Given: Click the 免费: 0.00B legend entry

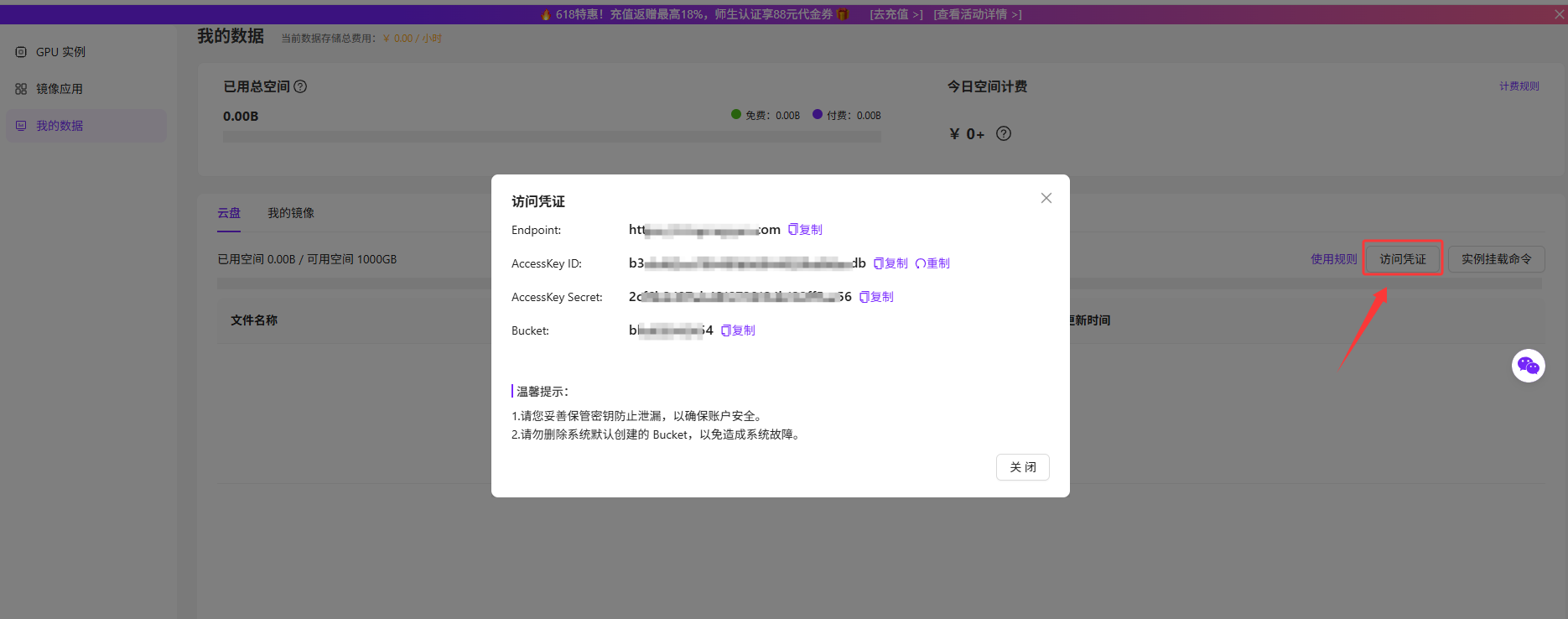Looking at the screenshot, I should coord(766,115).
